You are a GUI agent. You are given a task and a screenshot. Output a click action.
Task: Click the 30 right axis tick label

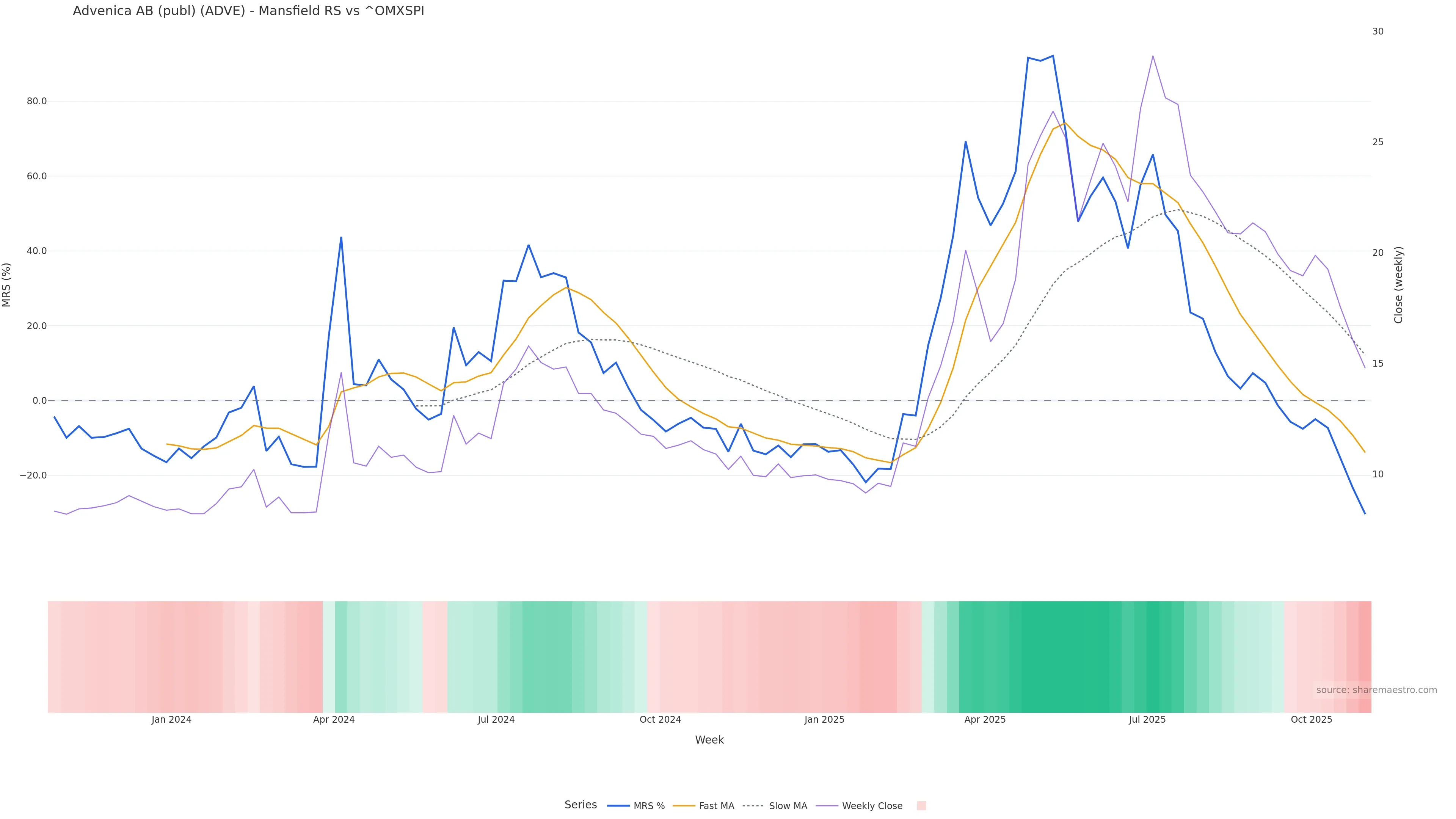(x=1378, y=31)
